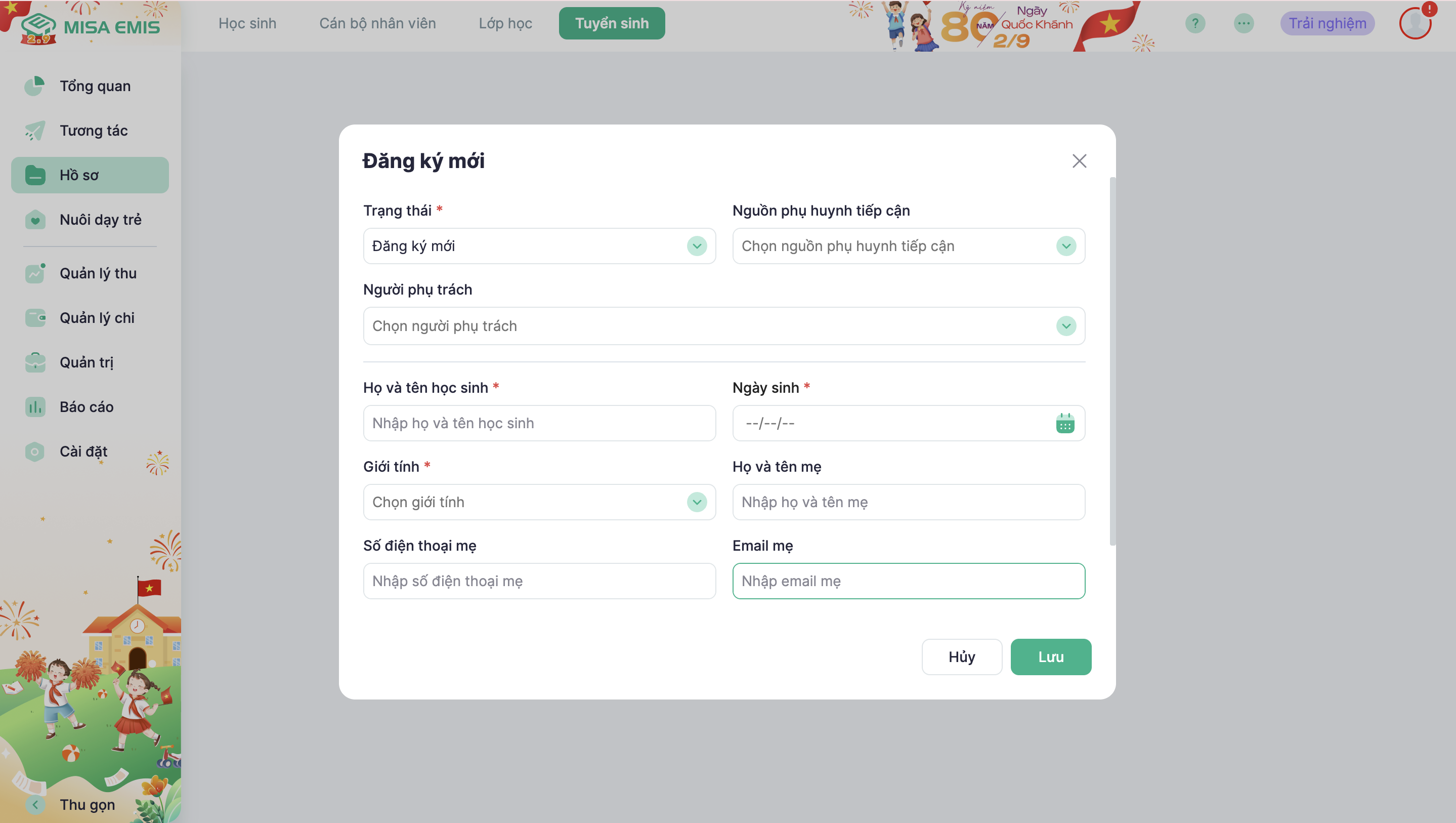Click the dialog's vertical scrollbar
This screenshot has width=1456, height=823.
[1112, 362]
